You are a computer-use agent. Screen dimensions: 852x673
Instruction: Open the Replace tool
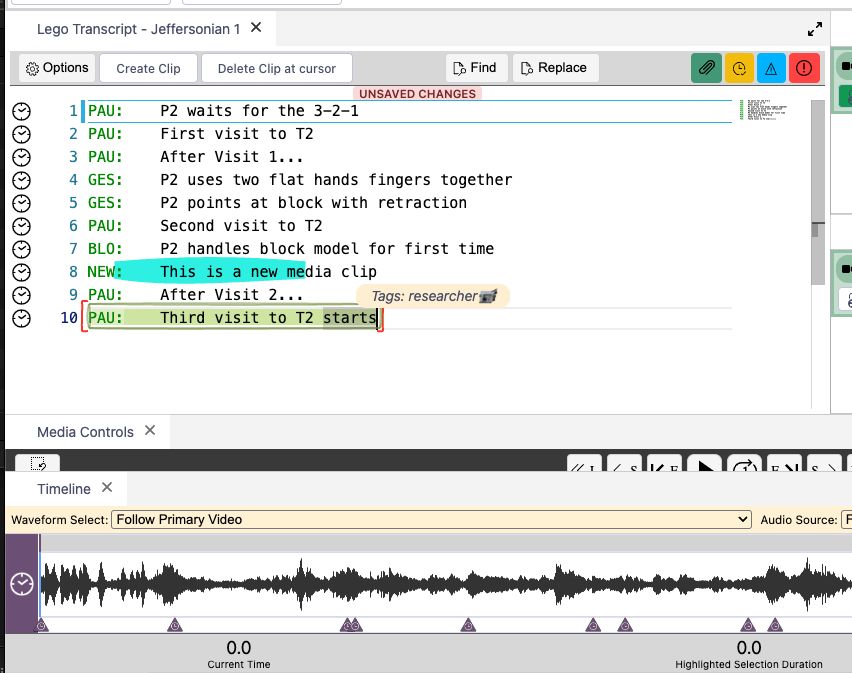coord(555,68)
